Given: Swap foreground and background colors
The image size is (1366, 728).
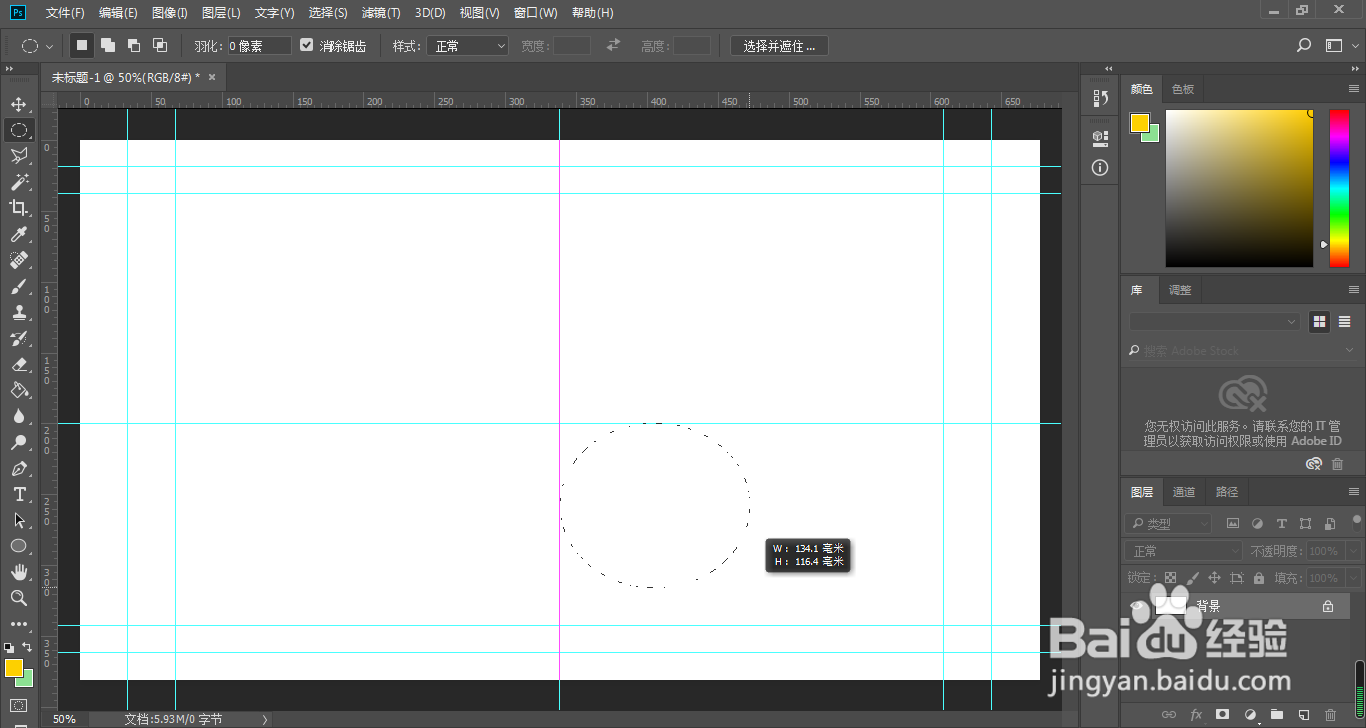Looking at the screenshot, I should (28, 647).
